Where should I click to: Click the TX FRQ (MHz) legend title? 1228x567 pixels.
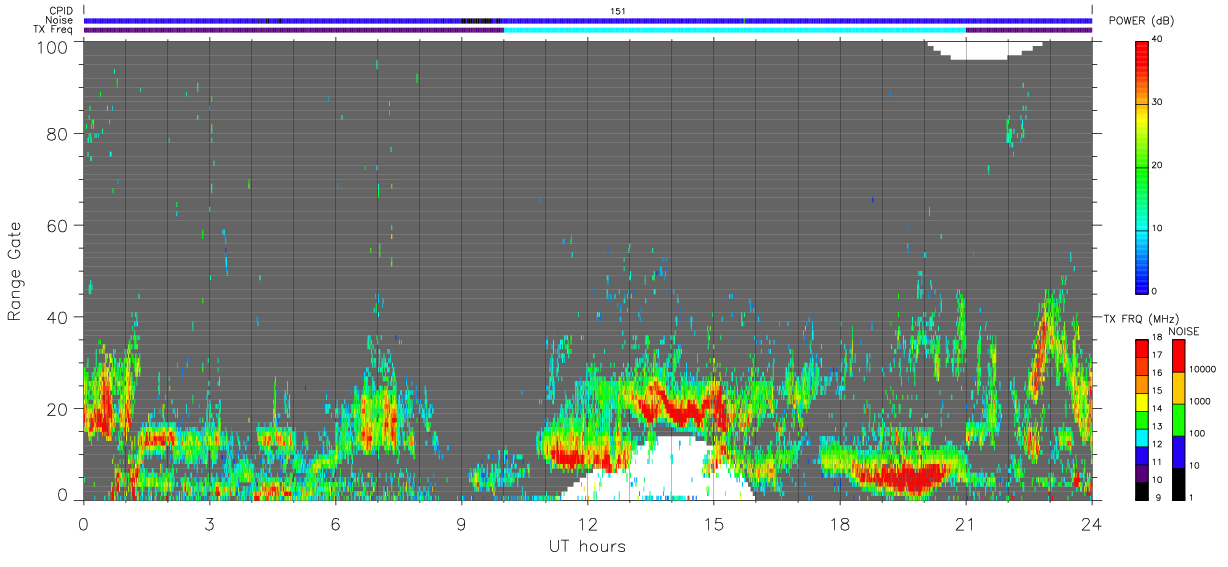tap(1135, 318)
